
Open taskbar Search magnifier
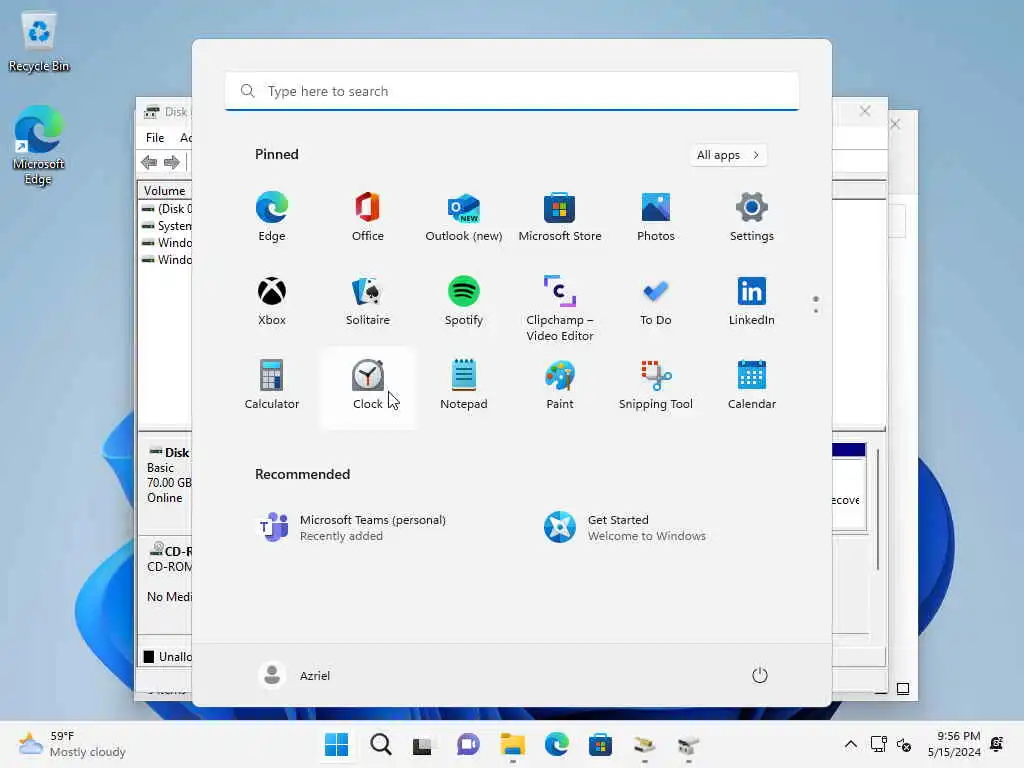point(381,744)
